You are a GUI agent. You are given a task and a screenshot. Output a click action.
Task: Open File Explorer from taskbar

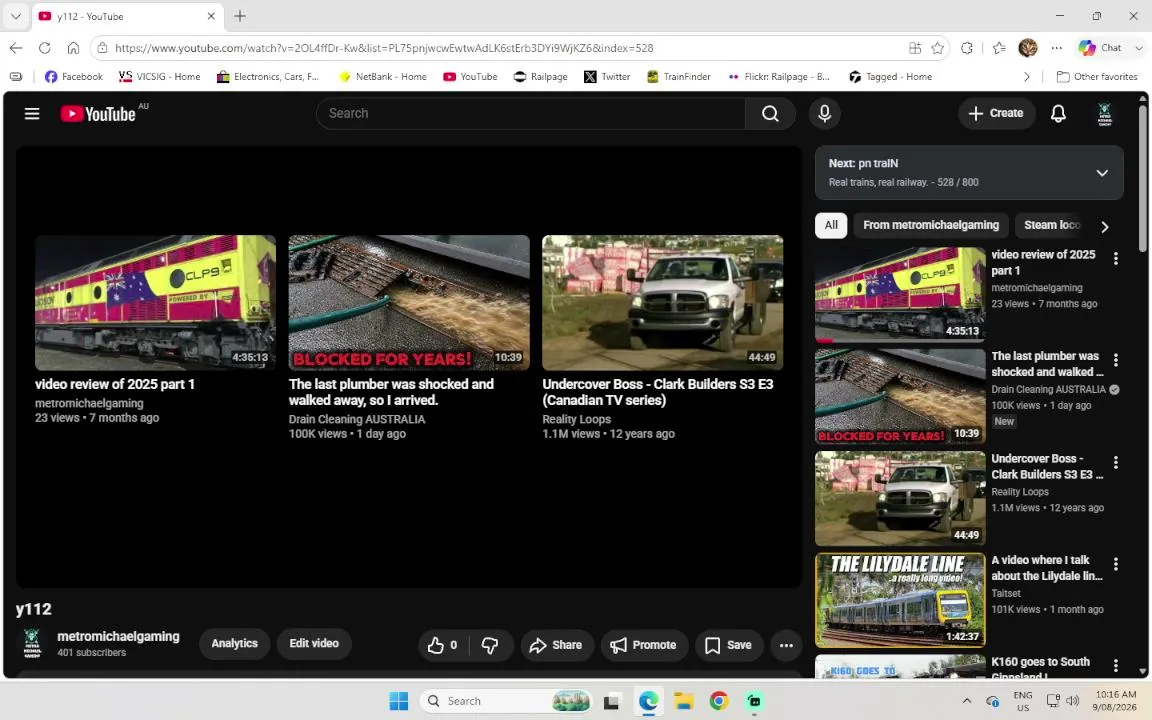coord(684,701)
